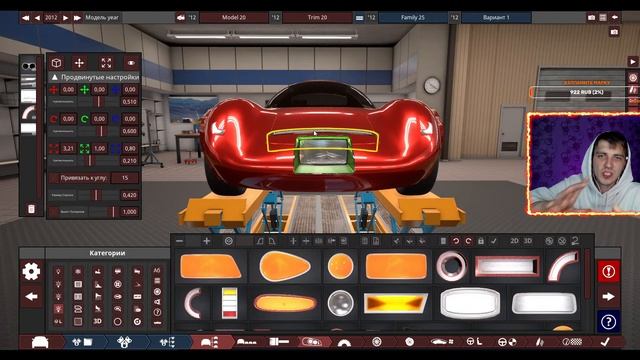Viewport: 640px width, 360px height.
Task: Open car body tab in bottom bar
Action: (x=40, y=342)
